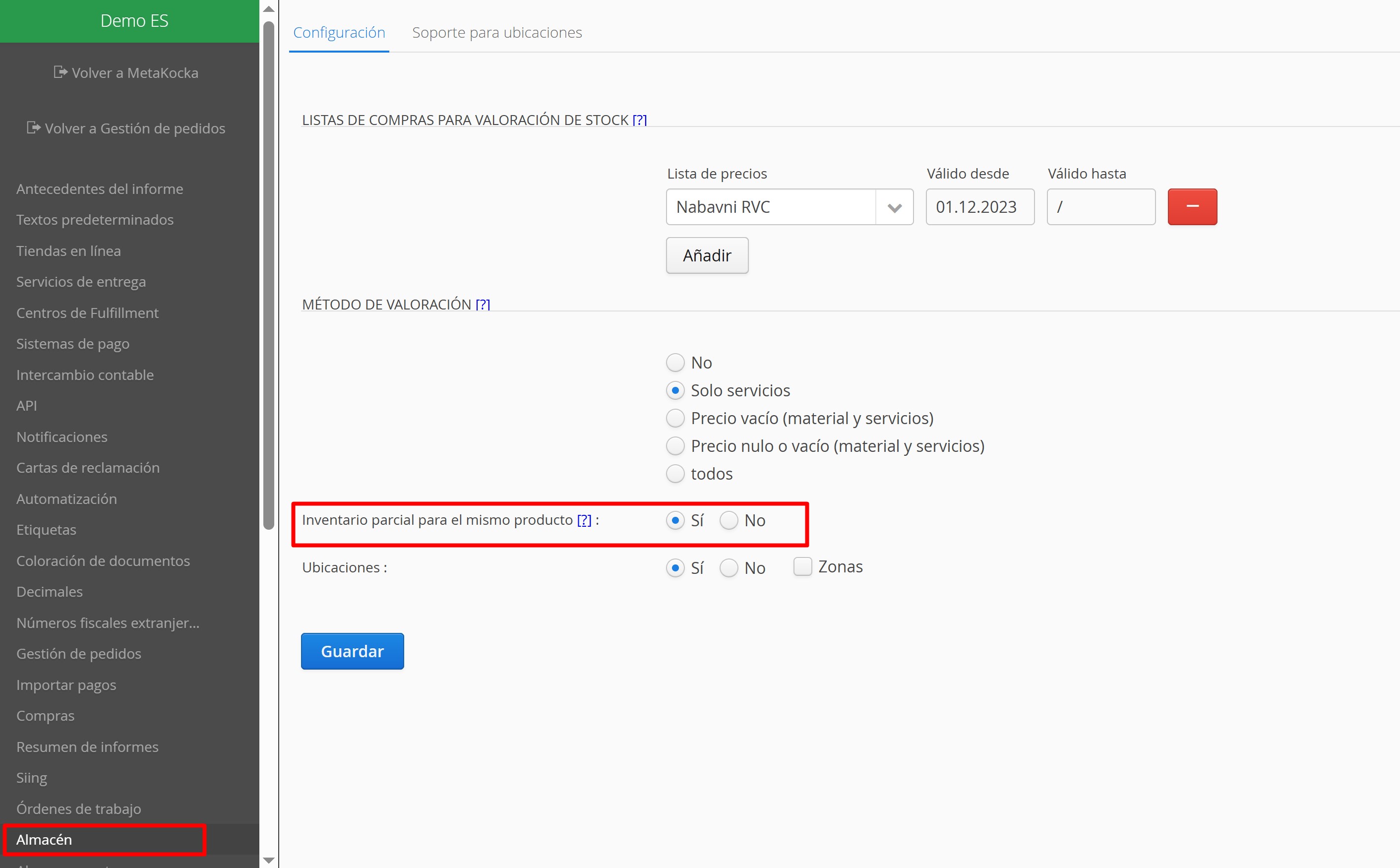Viewport: 1400px width, 868px height.
Task: Expand the Lista de precios dropdown arrow
Action: click(x=894, y=207)
